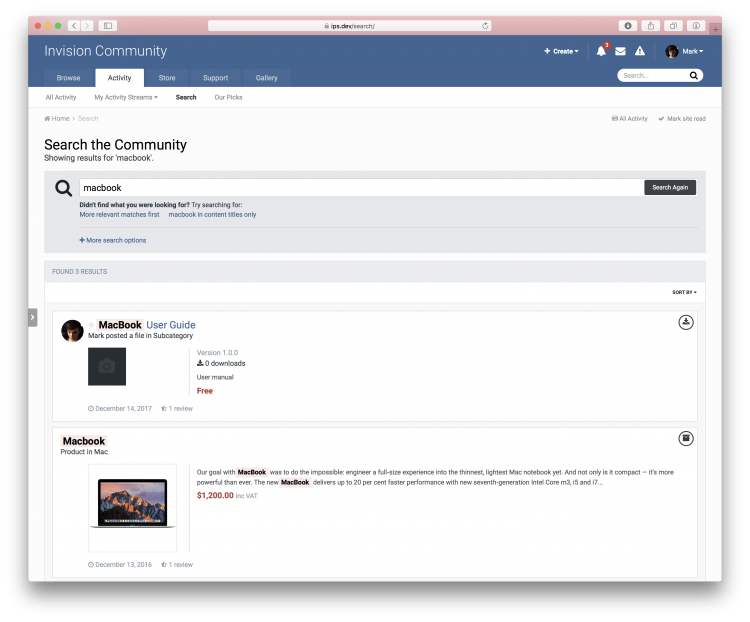Click the Search breadcrumb text
This screenshot has height=622, width=750.
(x=88, y=118)
